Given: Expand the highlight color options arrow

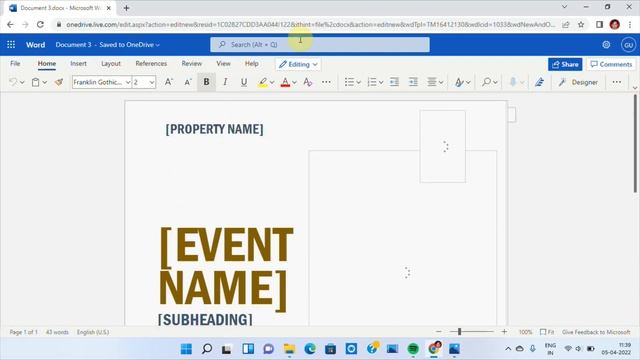Looking at the screenshot, I should coord(272,82).
